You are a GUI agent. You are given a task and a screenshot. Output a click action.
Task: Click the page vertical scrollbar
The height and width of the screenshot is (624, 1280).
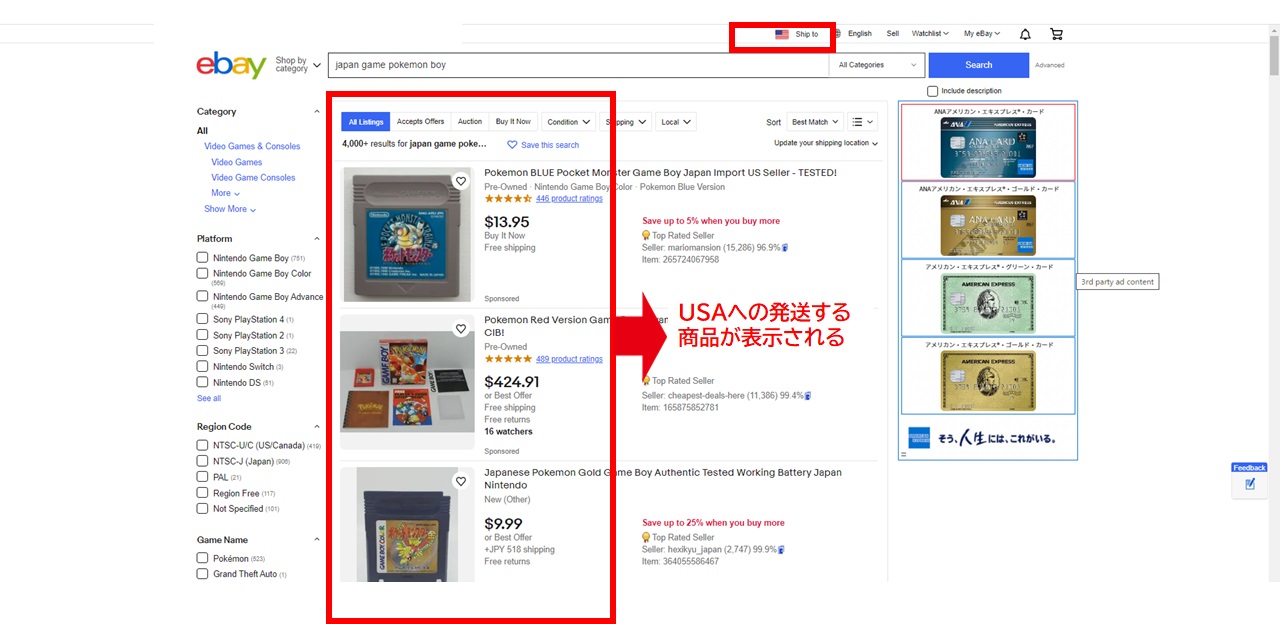point(1274,300)
